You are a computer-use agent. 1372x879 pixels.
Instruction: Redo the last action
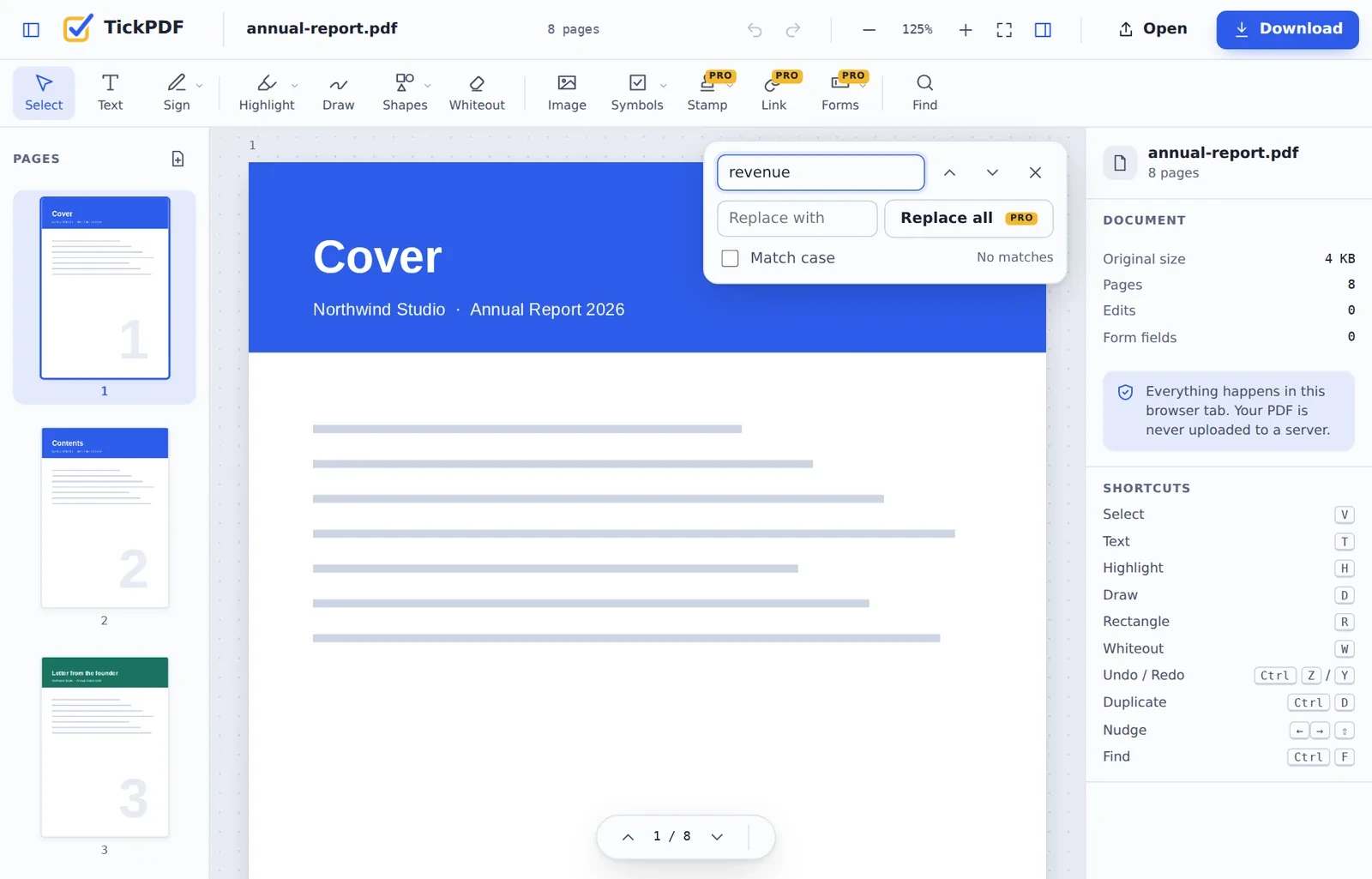(793, 30)
